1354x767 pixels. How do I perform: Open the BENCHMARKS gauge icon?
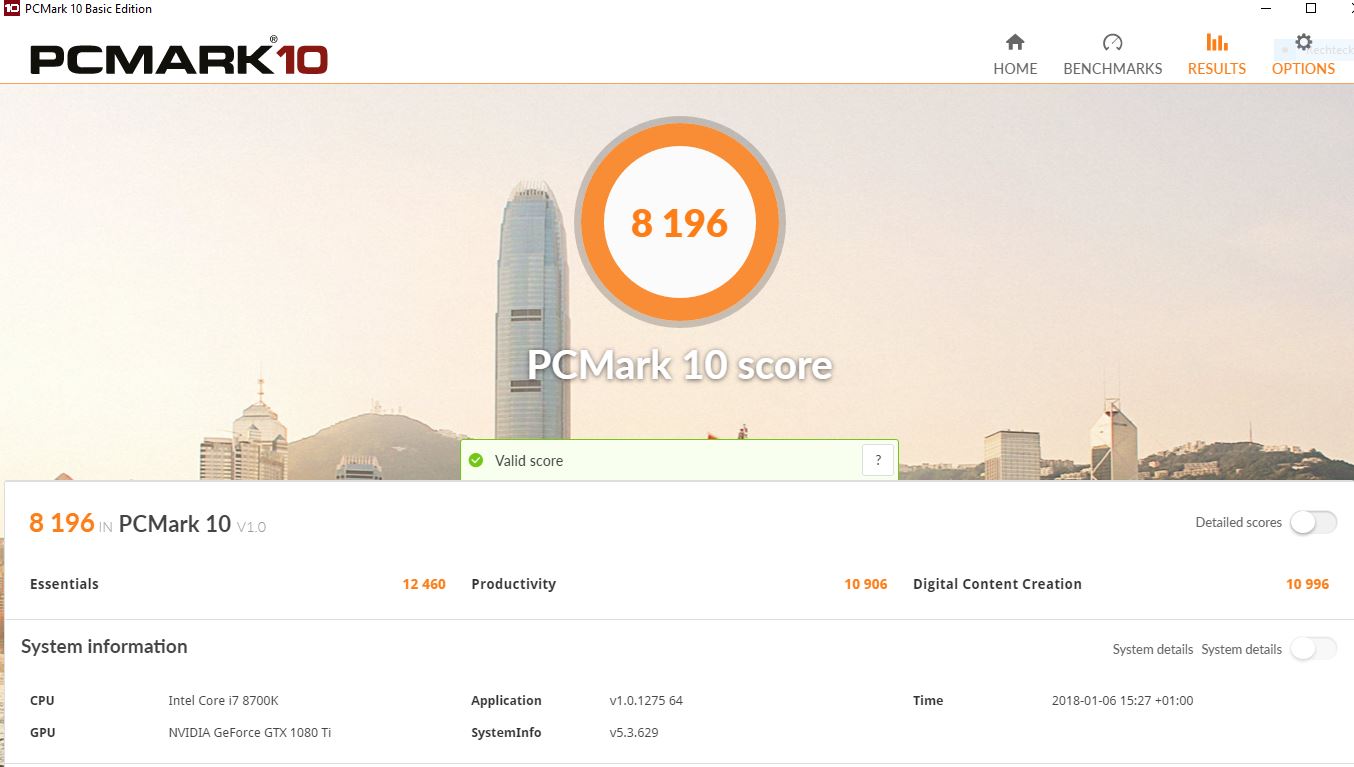click(1113, 42)
